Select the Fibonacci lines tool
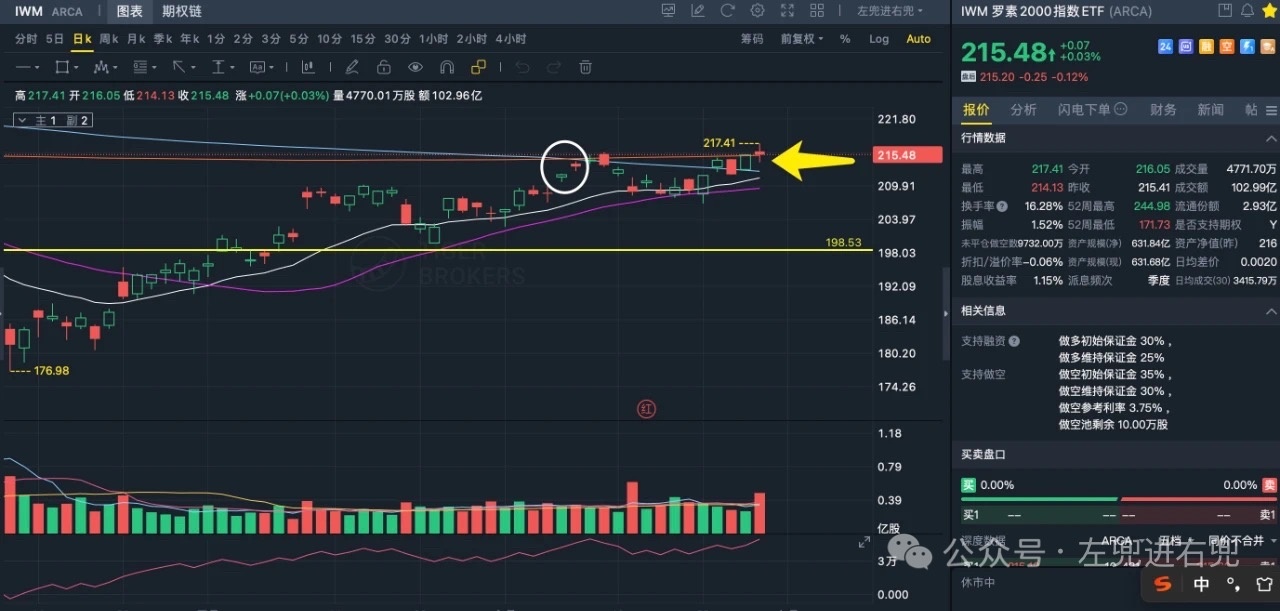 [x=139, y=67]
